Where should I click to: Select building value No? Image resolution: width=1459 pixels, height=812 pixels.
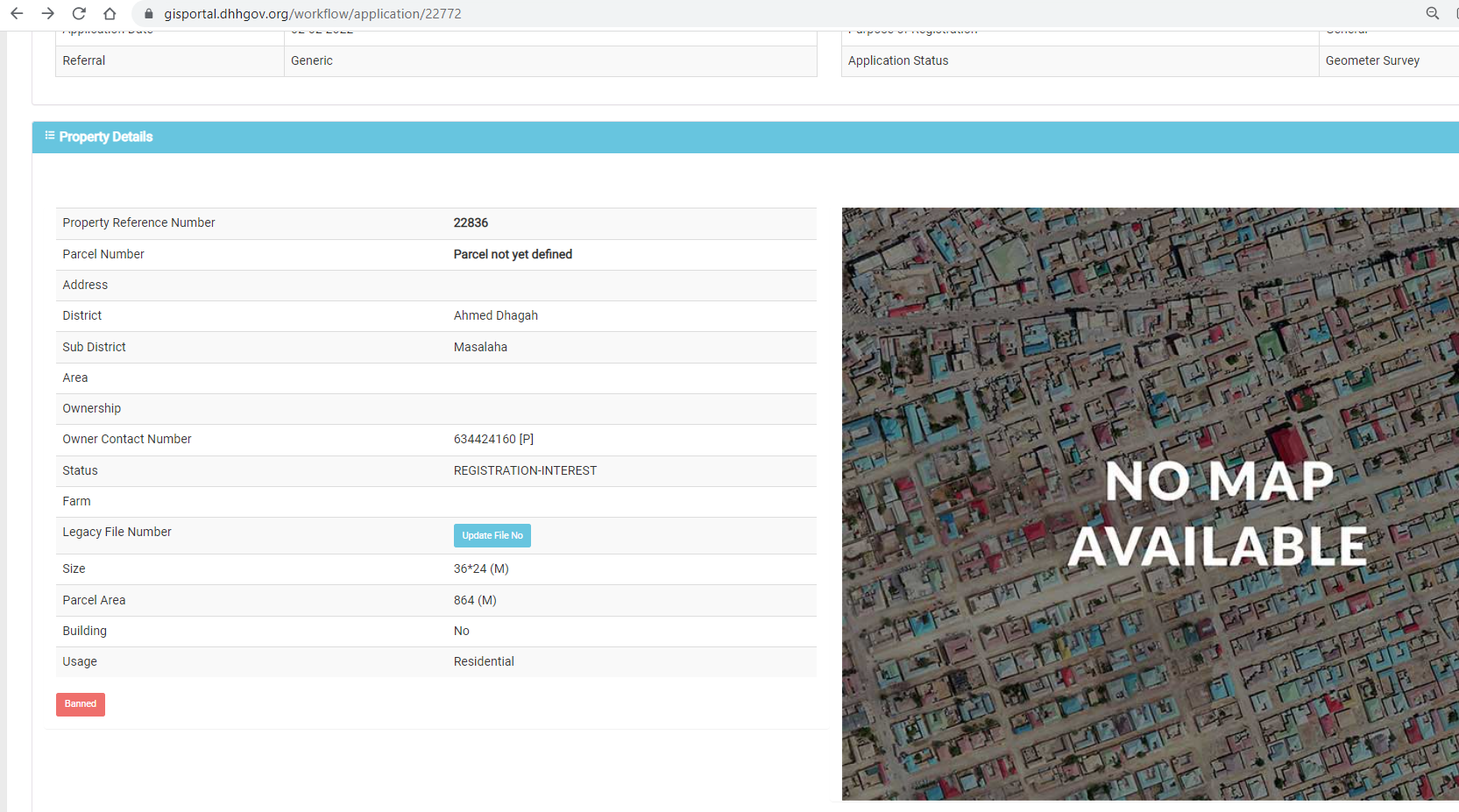pos(462,631)
